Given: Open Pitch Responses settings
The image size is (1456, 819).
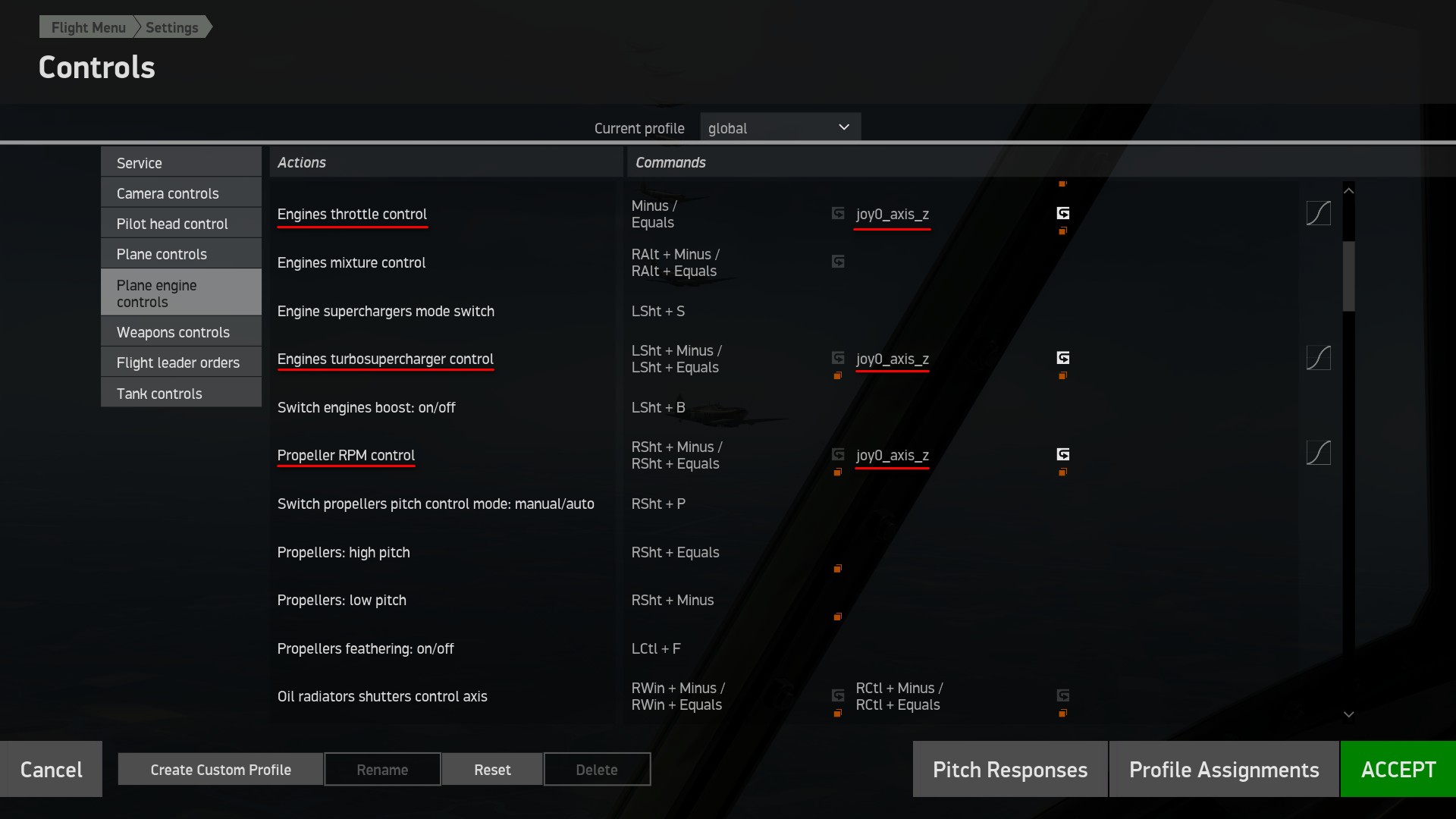Looking at the screenshot, I should coord(1010,769).
